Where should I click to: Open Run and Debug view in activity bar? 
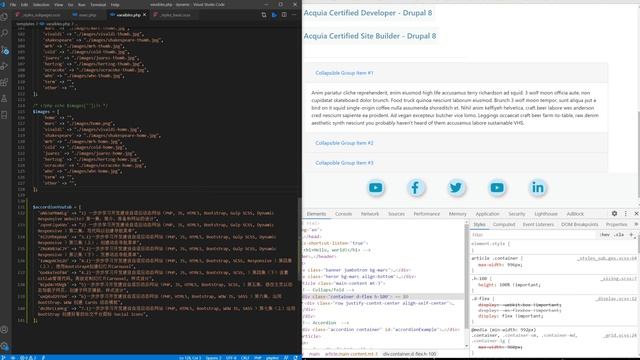pyautogui.click(x=4, y=66)
